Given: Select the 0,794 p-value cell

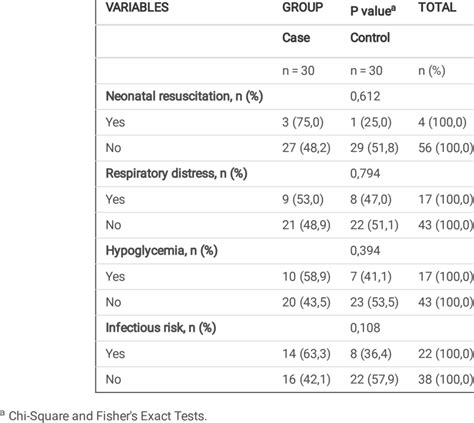Looking at the screenshot, I should [365, 174].
